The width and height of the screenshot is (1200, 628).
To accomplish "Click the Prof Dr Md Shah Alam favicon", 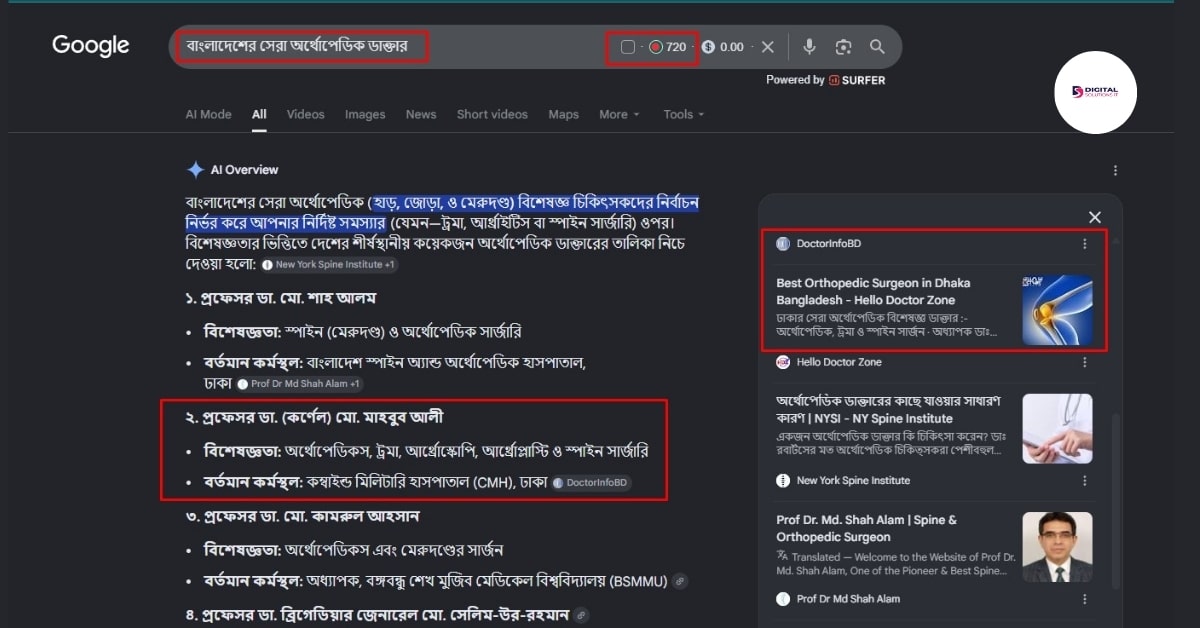I will tap(783, 599).
